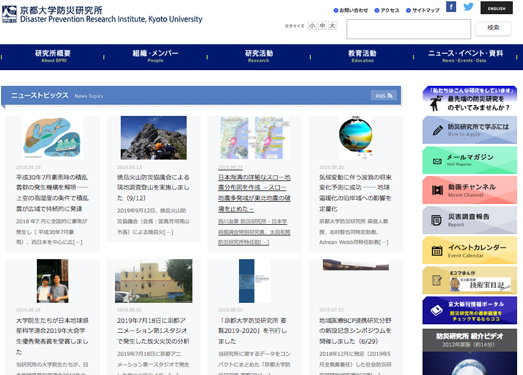Open the メールマガジン banner
523x375 pixels.
[470, 160]
